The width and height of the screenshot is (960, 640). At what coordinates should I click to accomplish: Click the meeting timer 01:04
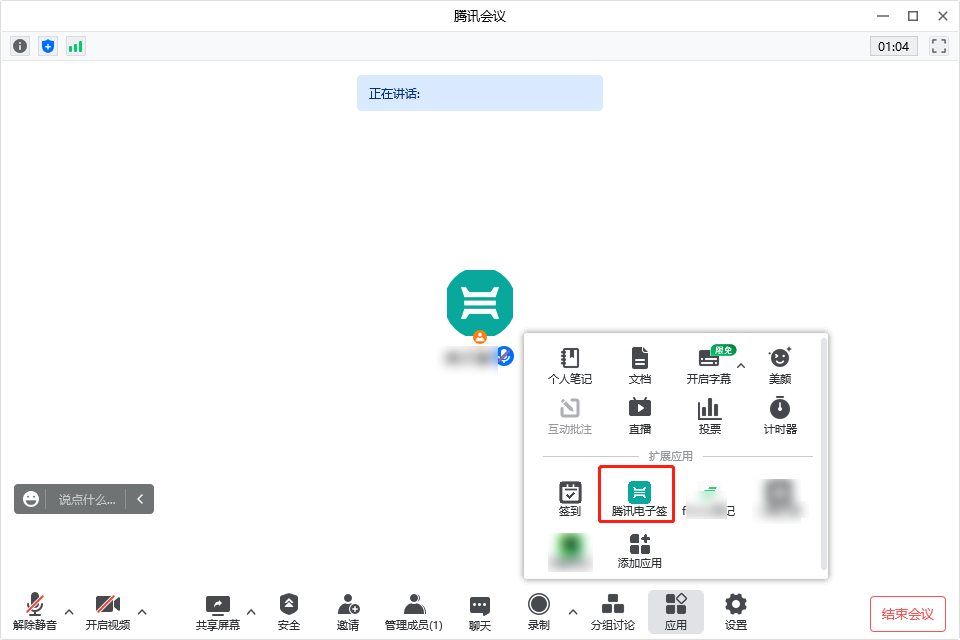coord(893,47)
